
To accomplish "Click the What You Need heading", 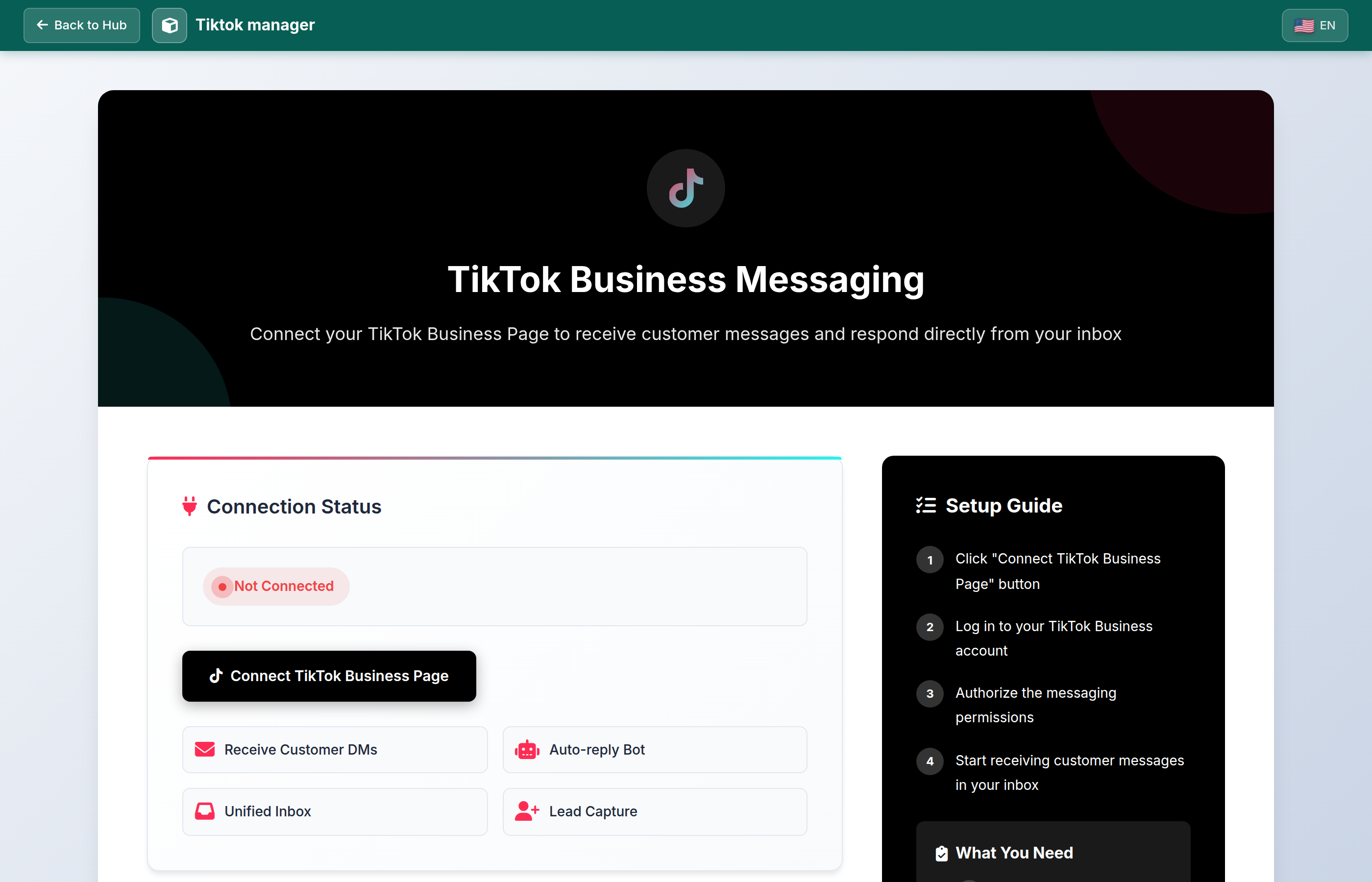I will [x=1014, y=853].
